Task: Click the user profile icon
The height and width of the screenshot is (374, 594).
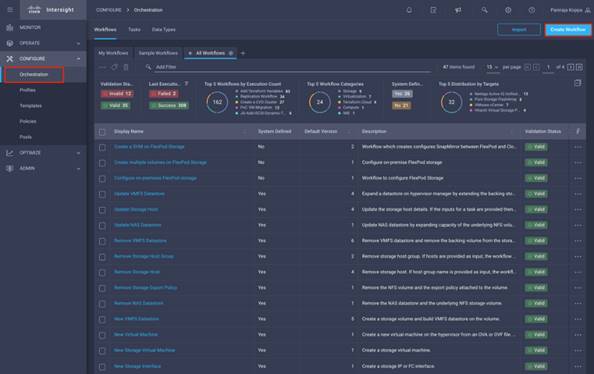Action: coord(588,10)
